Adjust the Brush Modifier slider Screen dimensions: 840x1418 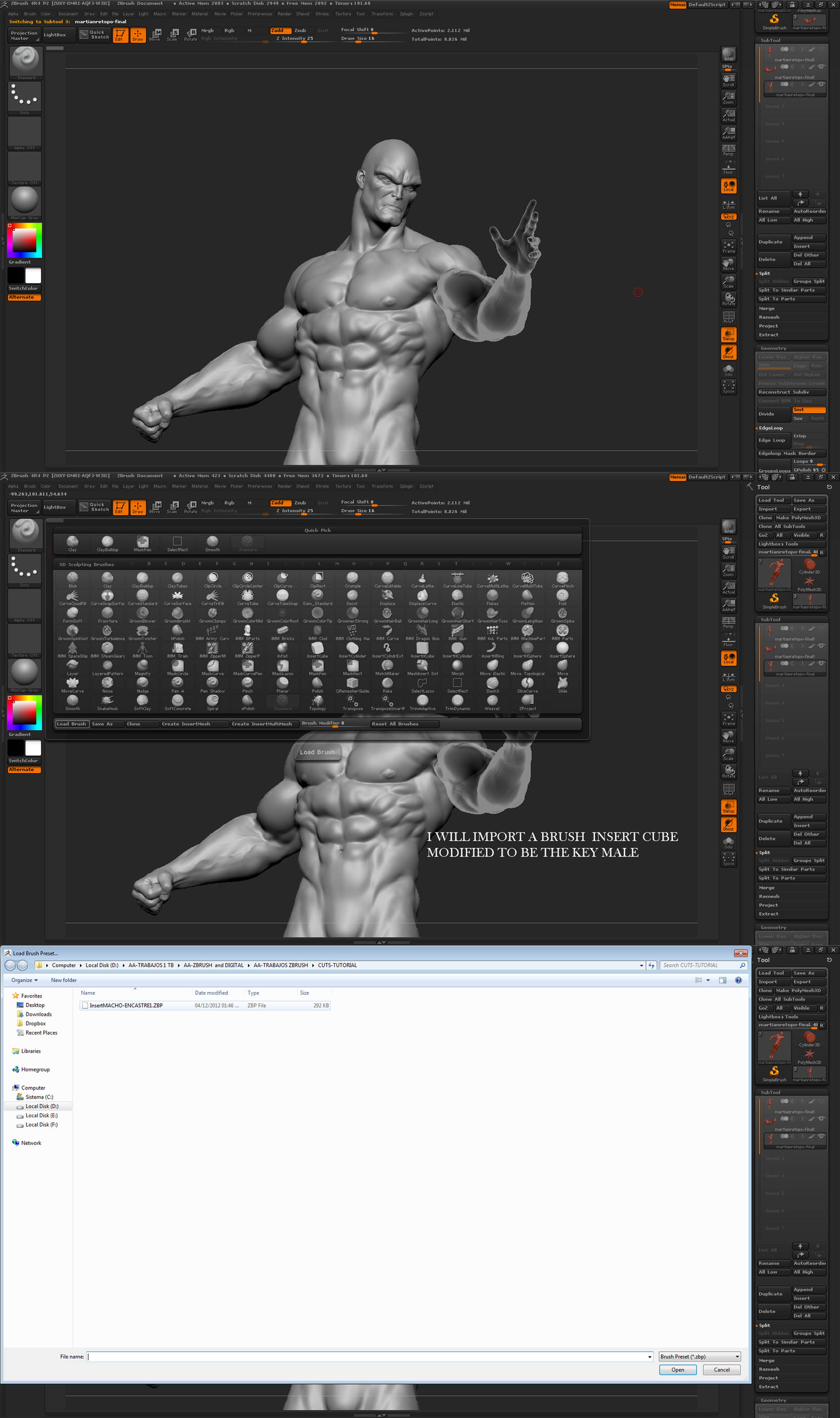pos(335,724)
